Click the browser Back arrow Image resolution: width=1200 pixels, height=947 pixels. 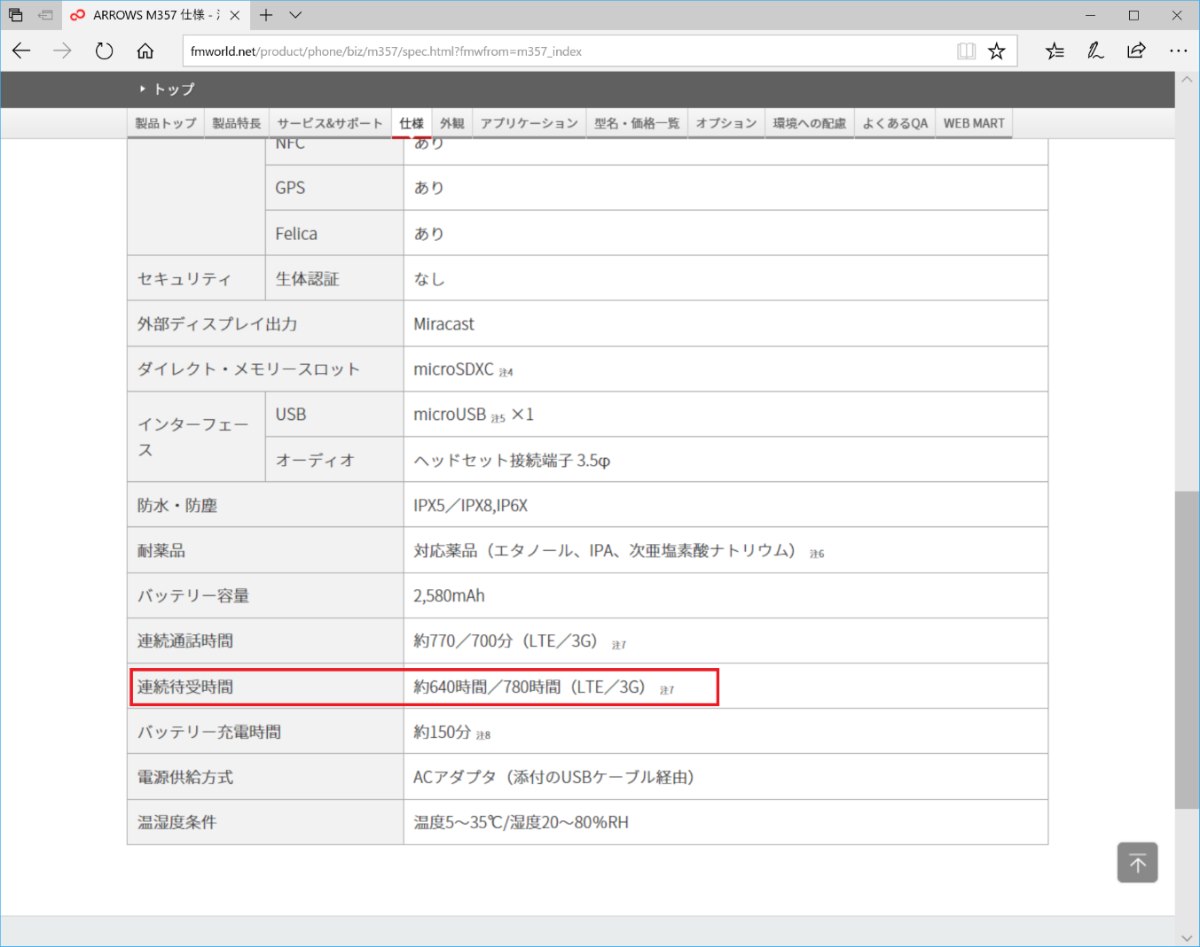tap(21, 51)
